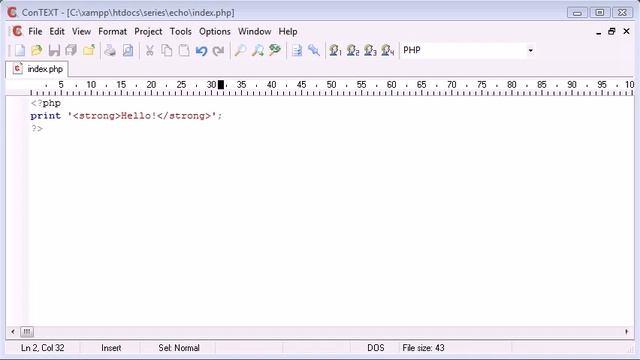
Task: Click the 'Insert' mode status entry
Action: click(x=111, y=348)
